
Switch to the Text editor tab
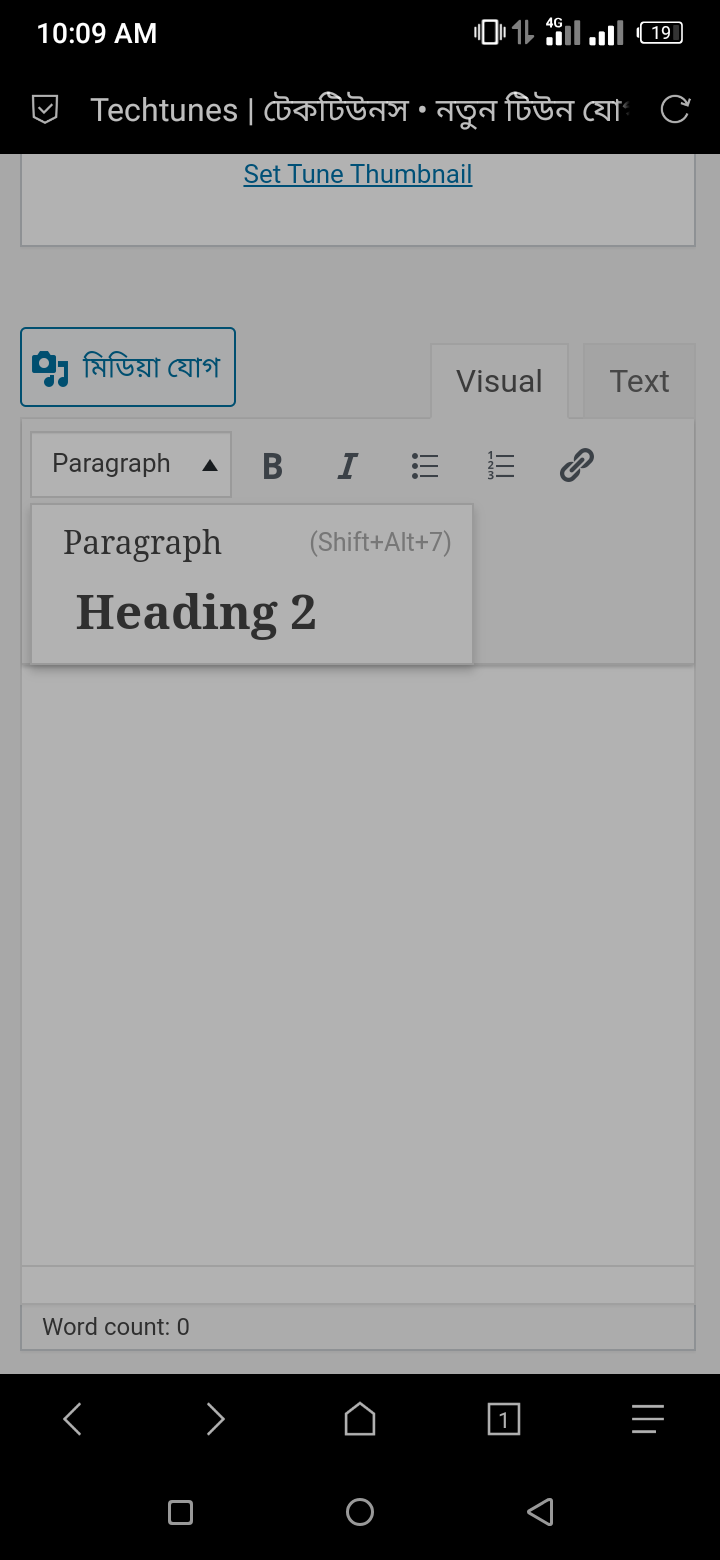639,381
